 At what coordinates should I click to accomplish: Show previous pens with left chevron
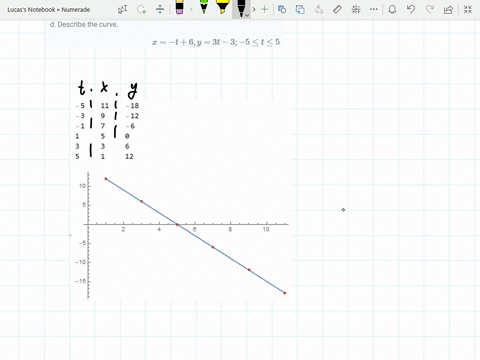[191, 9]
